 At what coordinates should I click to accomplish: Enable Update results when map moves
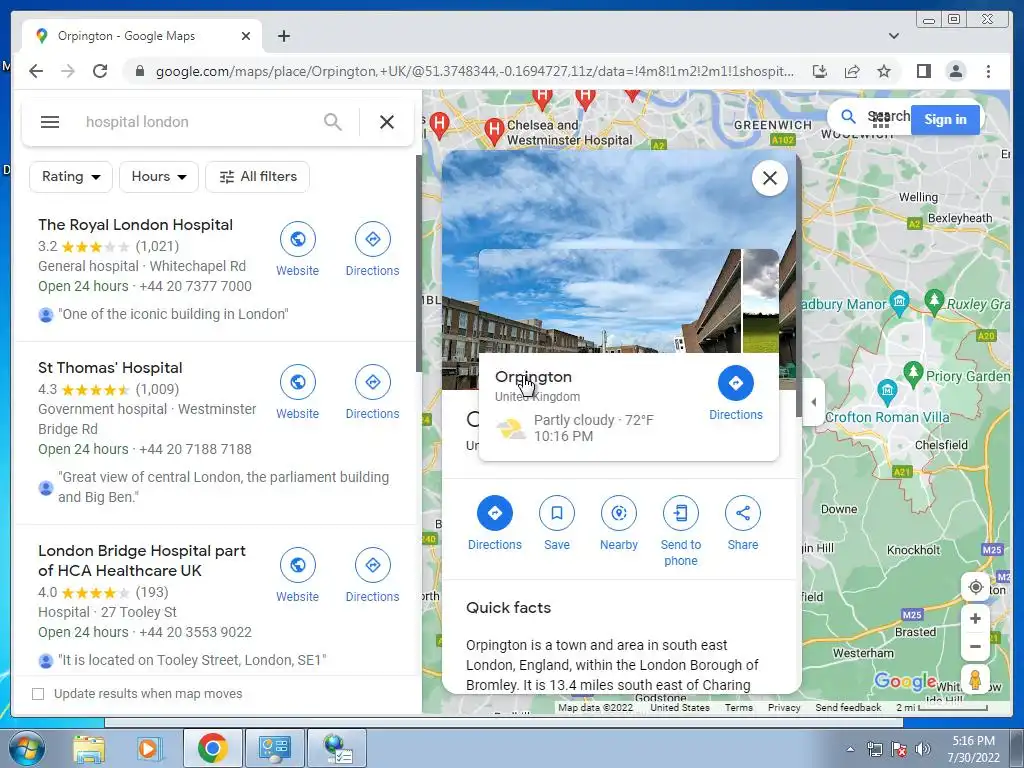click(x=38, y=694)
